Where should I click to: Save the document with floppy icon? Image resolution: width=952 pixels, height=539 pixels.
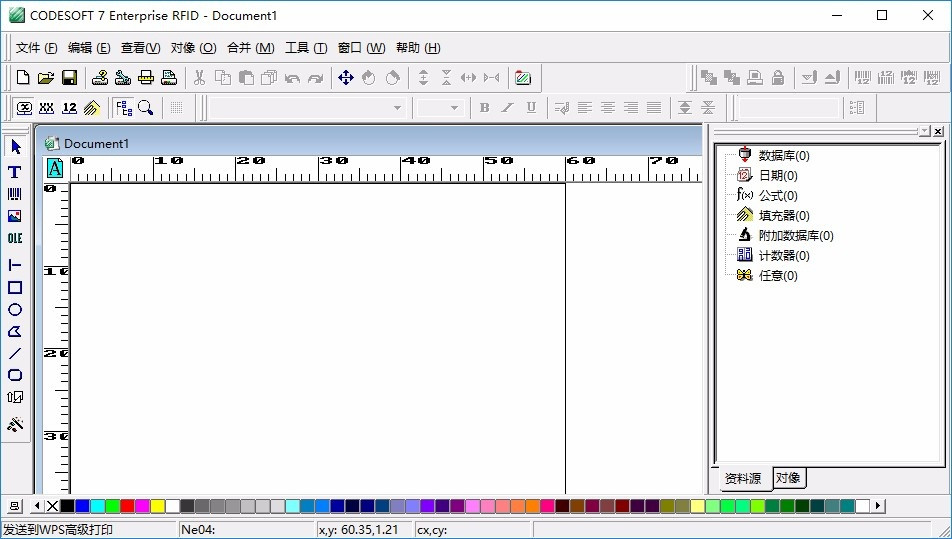pos(69,78)
